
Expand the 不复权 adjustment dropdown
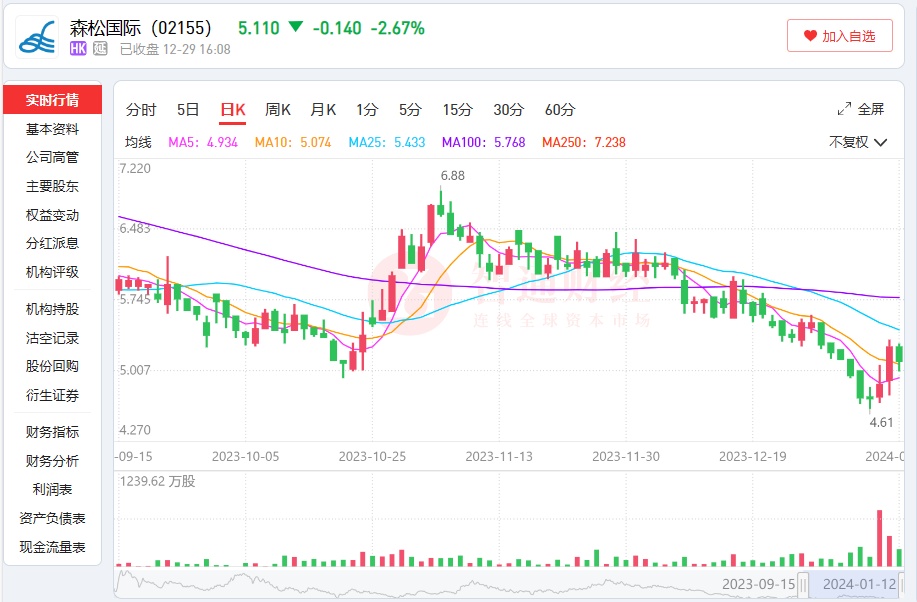858,142
